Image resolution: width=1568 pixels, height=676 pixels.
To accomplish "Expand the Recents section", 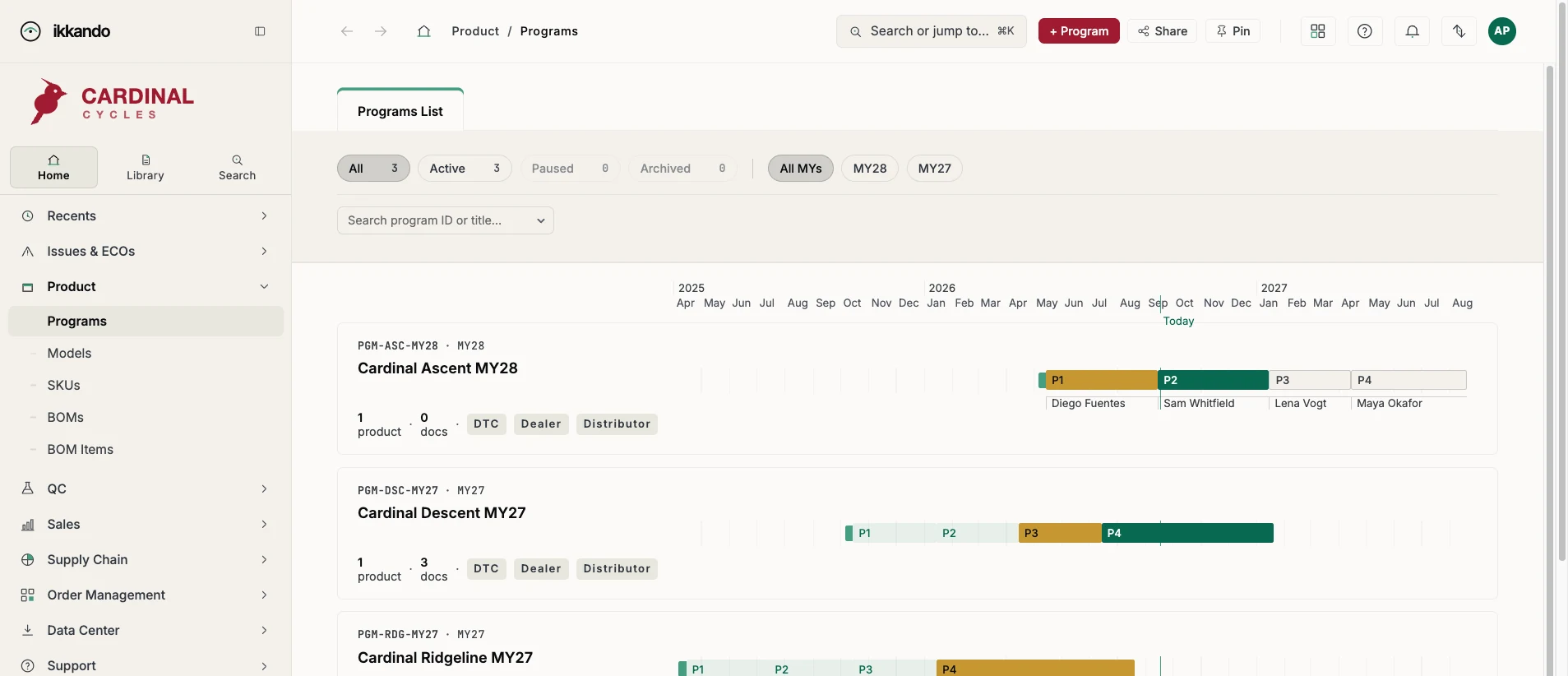I will pyautogui.click(x=146, y=216).
